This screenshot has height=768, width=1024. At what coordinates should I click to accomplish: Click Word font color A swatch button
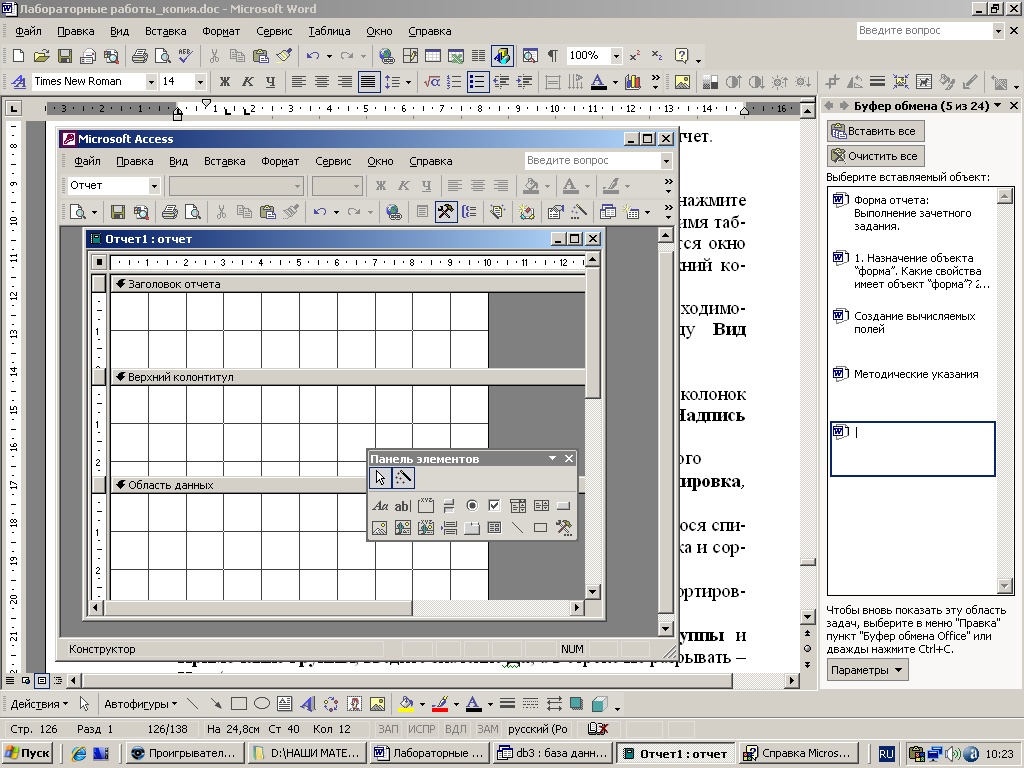(598, 82)
